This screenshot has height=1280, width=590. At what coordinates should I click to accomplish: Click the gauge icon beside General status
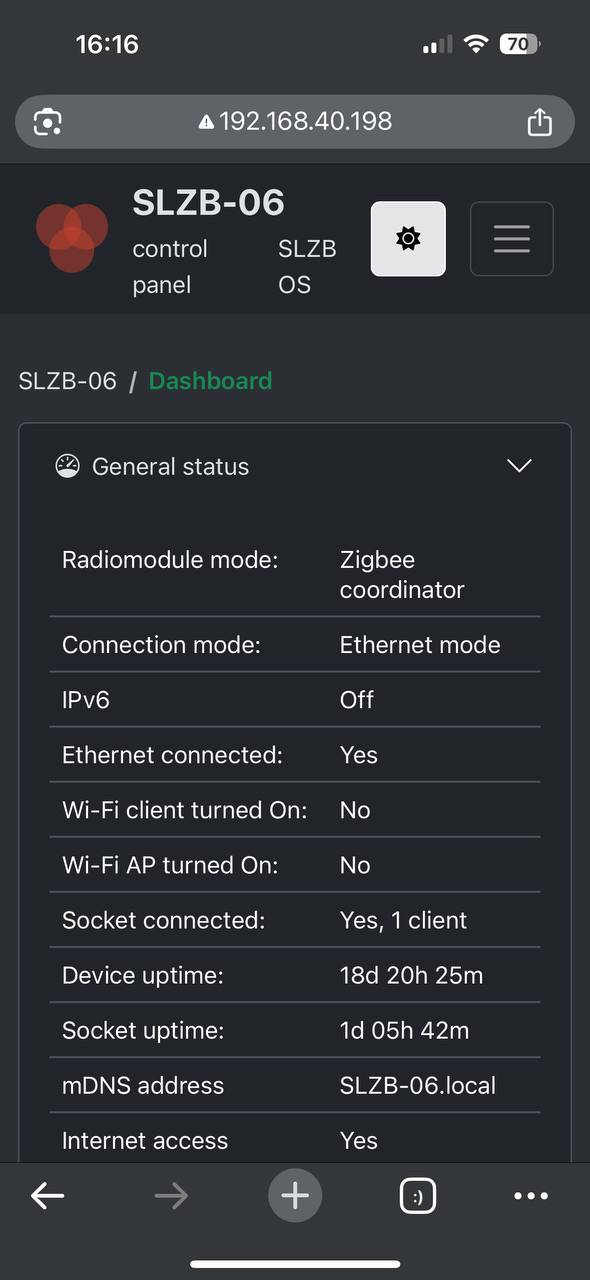point(67,466)
